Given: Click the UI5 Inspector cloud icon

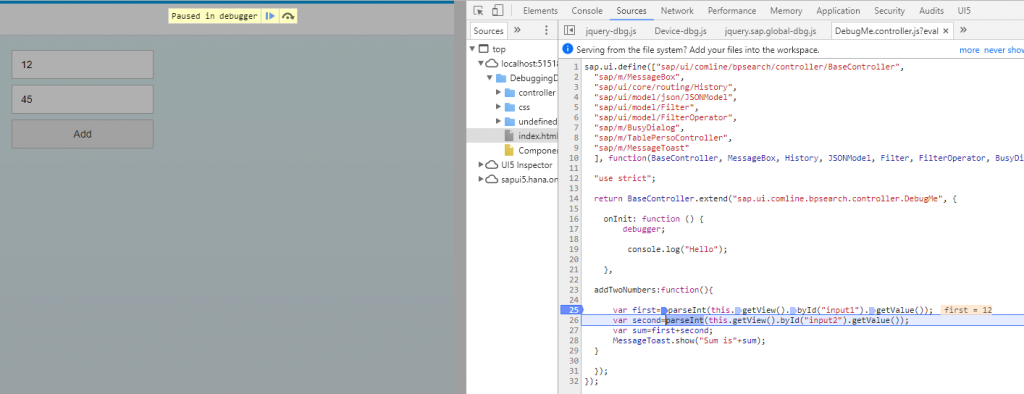Looking at the screenshot, I should point(492,165).
